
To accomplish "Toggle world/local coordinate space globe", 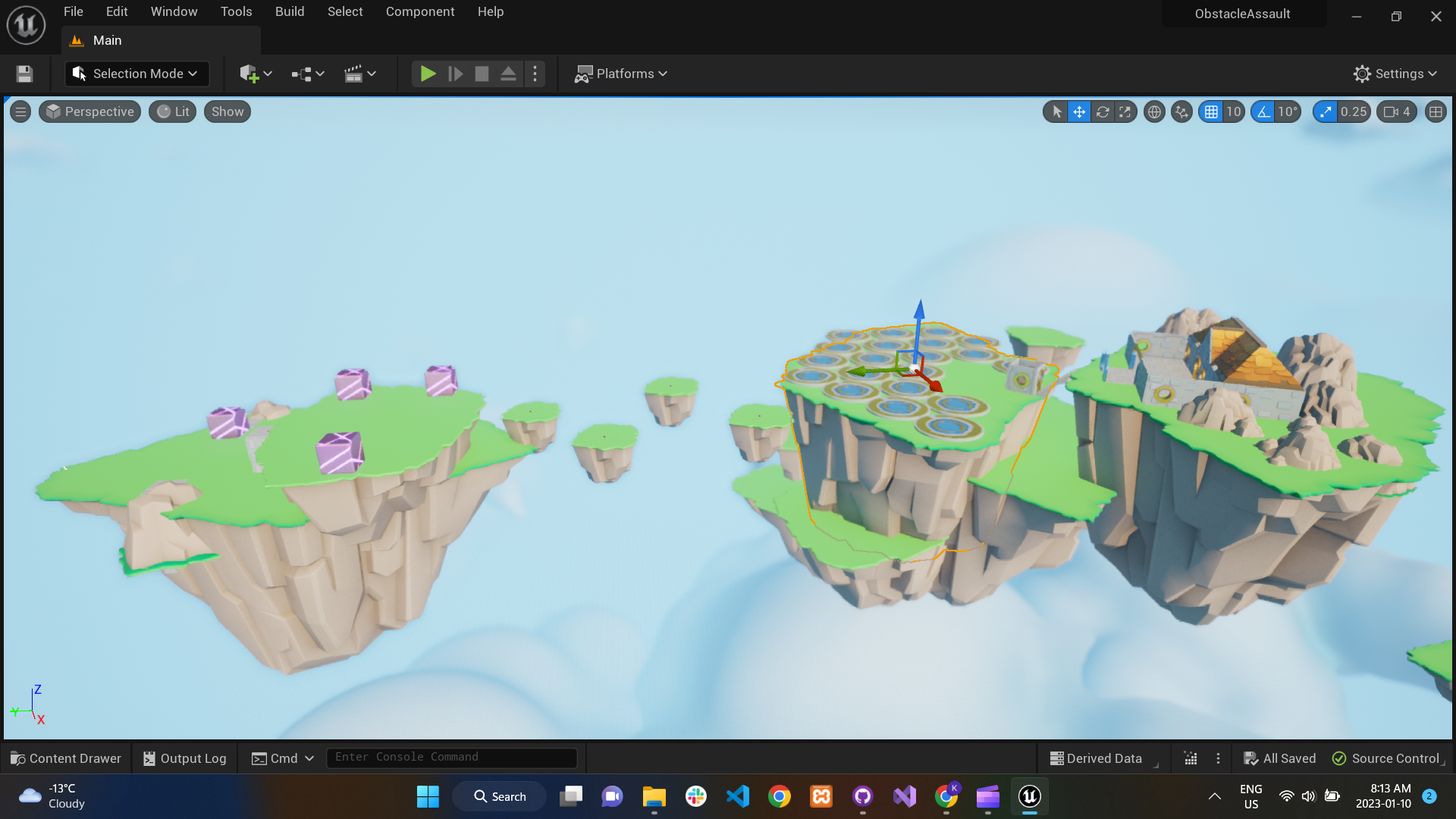I will [1154, 111].
